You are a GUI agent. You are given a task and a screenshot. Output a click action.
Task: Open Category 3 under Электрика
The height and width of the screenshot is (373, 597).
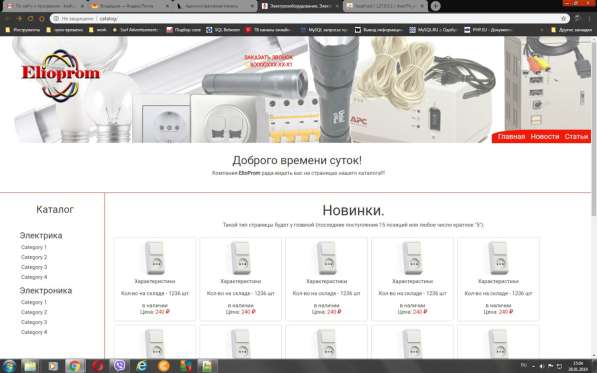[34, 267]
